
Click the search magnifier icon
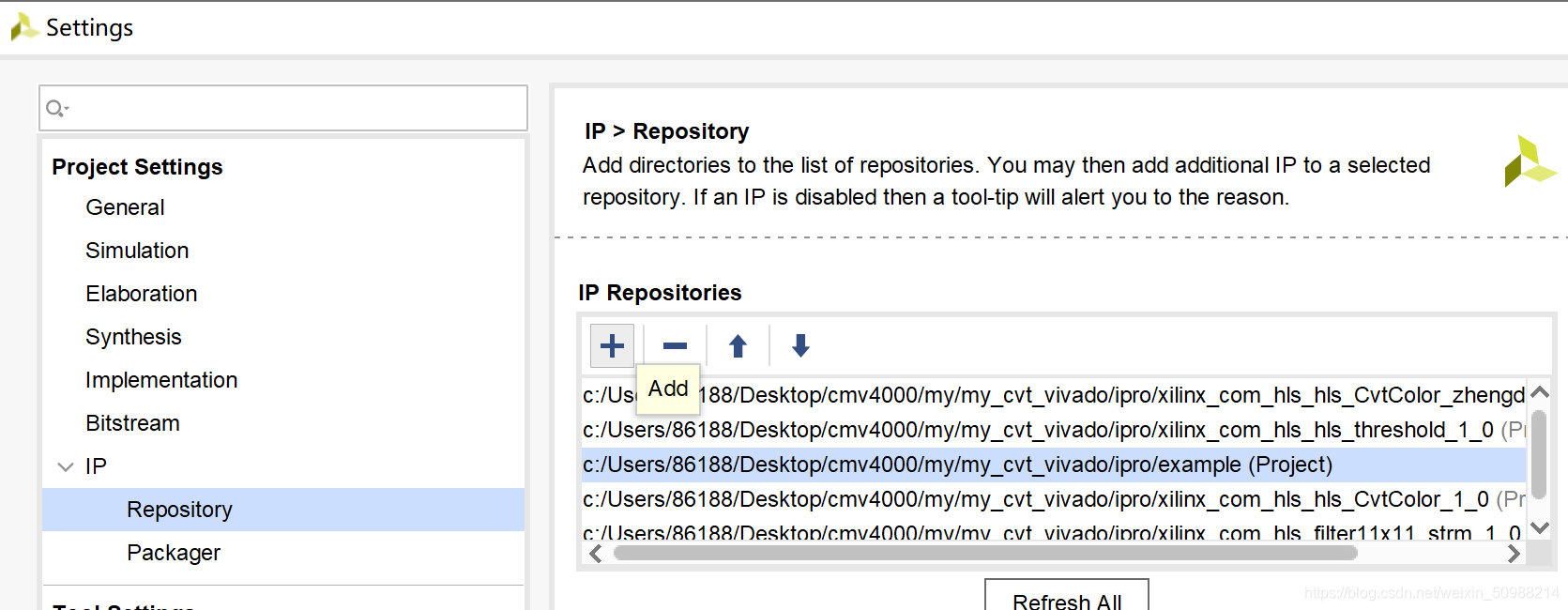point(56,109)
